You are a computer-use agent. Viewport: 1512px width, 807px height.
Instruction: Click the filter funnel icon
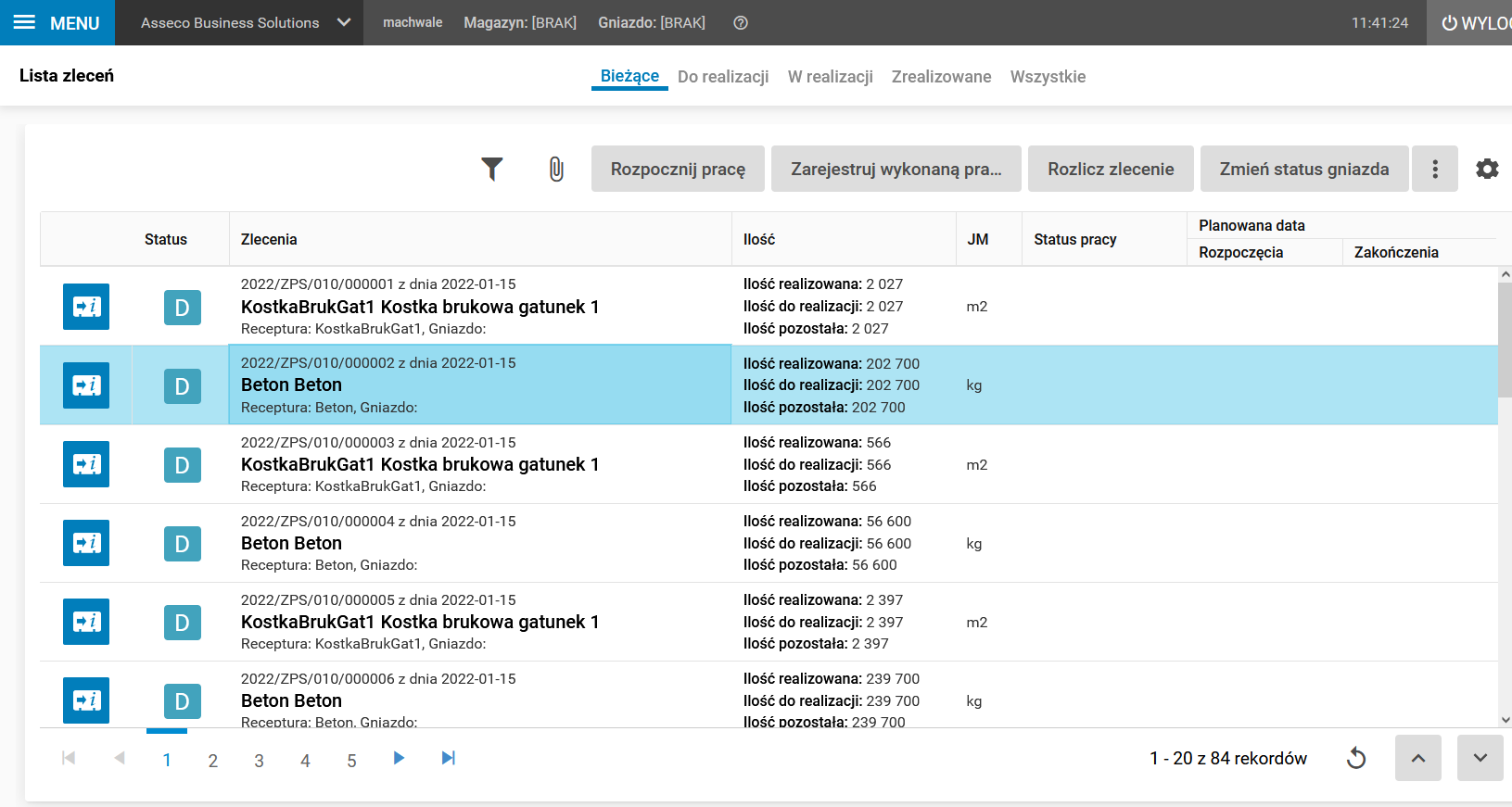pyautogui.click(x=492, y=169)
